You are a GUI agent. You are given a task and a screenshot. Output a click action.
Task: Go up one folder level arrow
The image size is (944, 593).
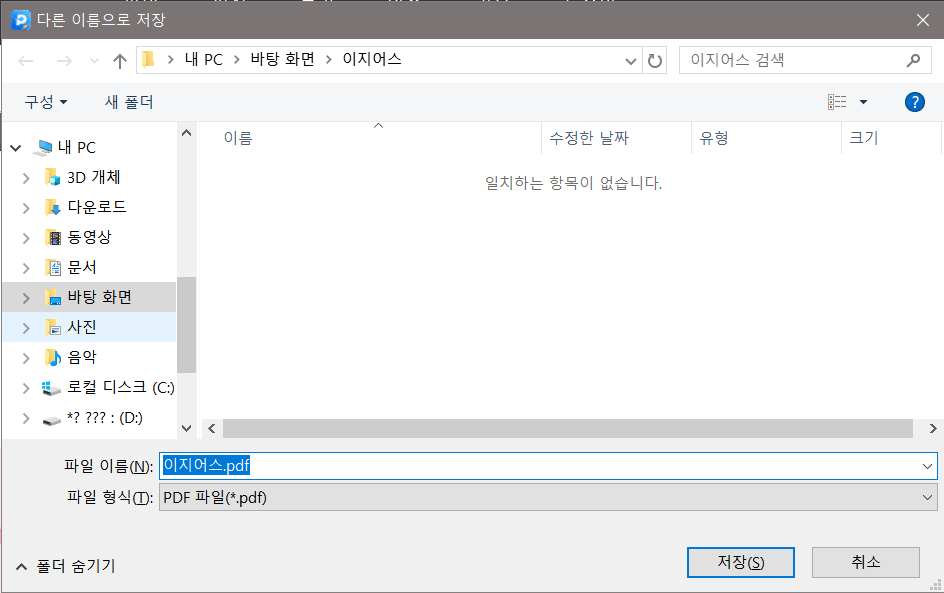pyautogui.click(x=119, y=59)
